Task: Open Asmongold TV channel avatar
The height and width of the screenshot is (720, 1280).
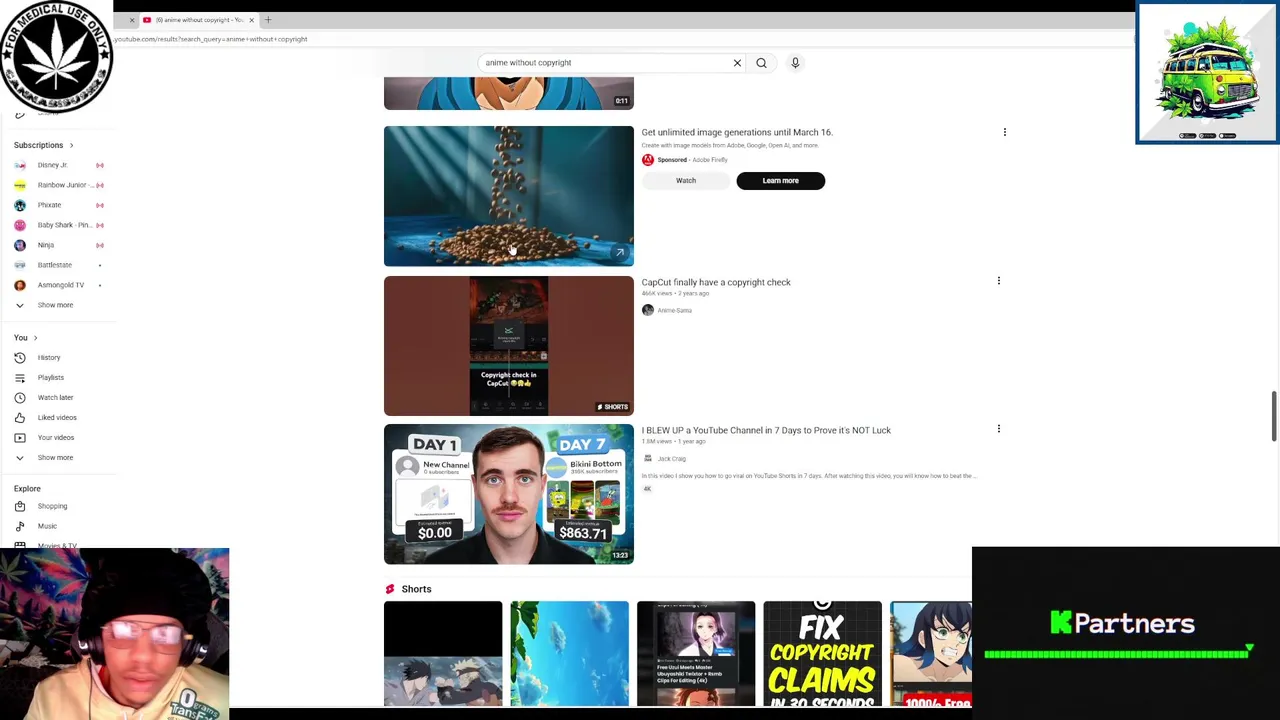Action: tap(20, 285)
